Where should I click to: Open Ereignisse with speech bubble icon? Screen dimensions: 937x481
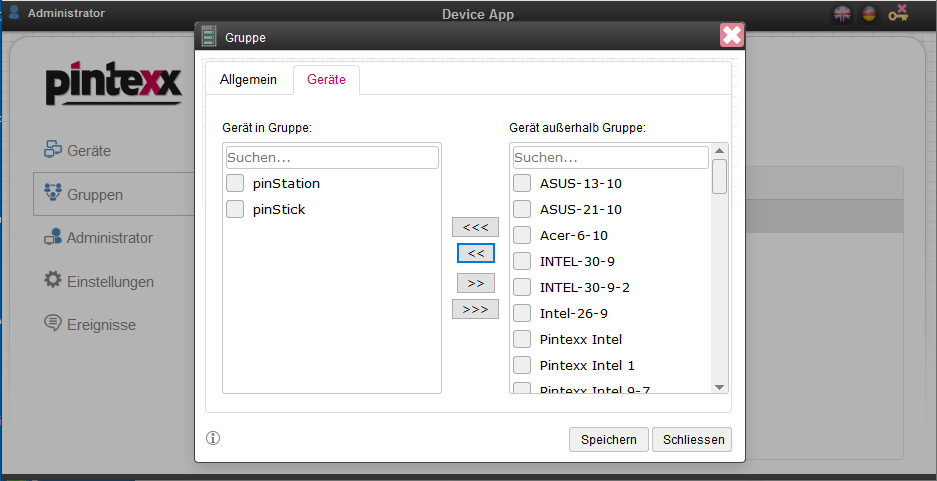(x=101, y=325)
